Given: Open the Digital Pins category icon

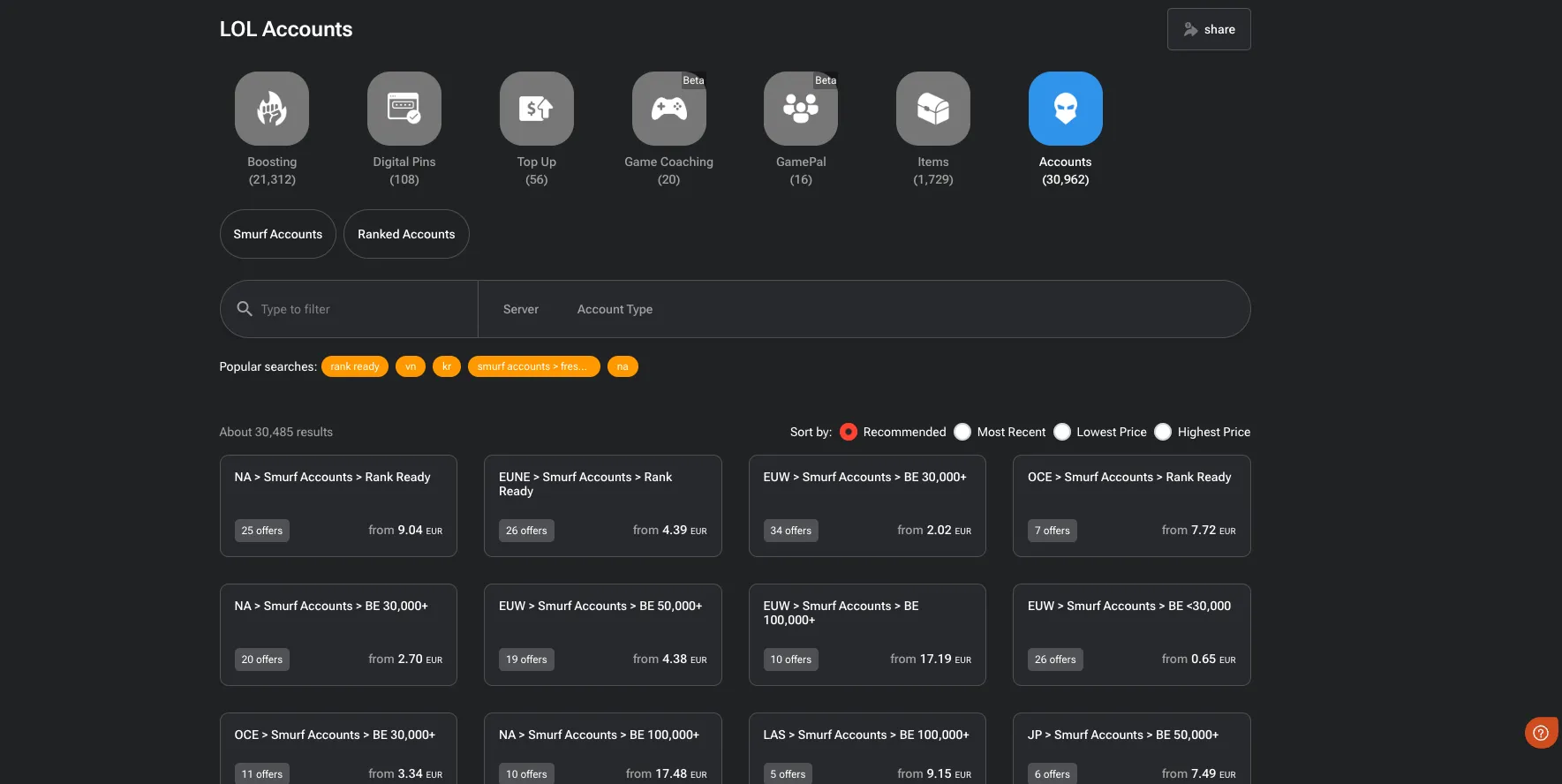Looking at the screenshot, I should click(x=404, y=109).
